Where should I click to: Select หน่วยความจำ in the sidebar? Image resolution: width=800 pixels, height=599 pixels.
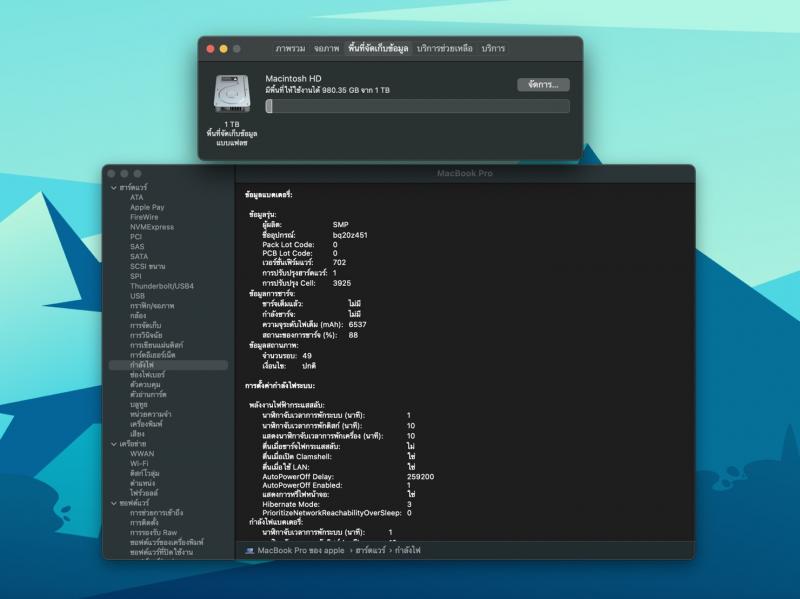point(151,414)
